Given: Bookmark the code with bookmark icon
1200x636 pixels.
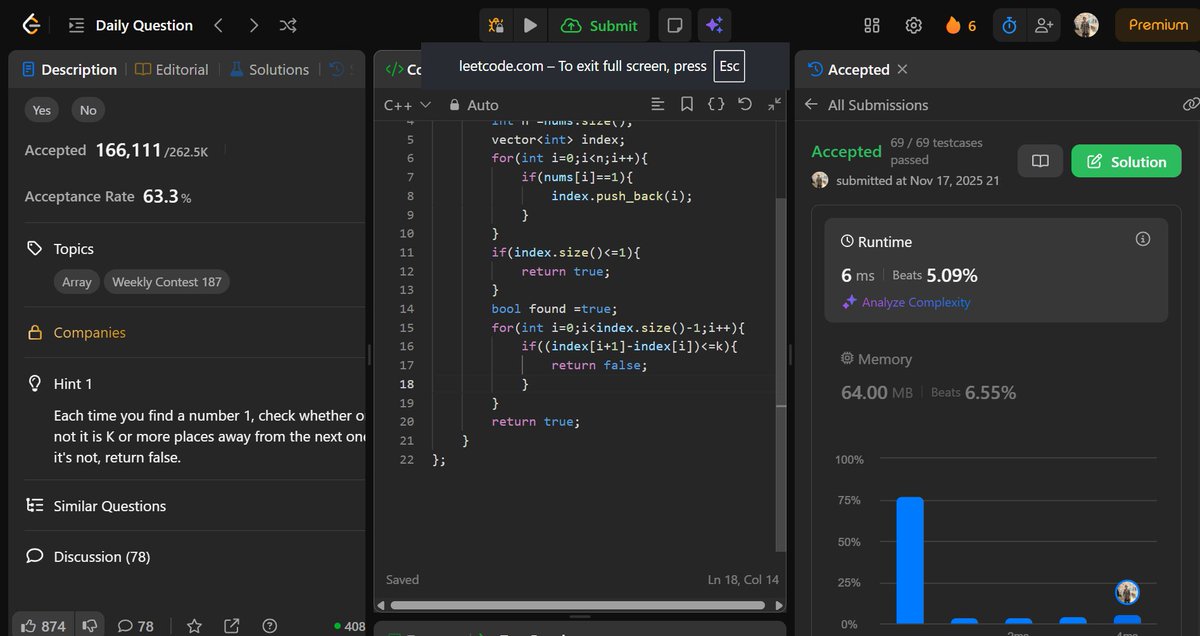Looking at the screenshot, I should (x=686, y=104).
